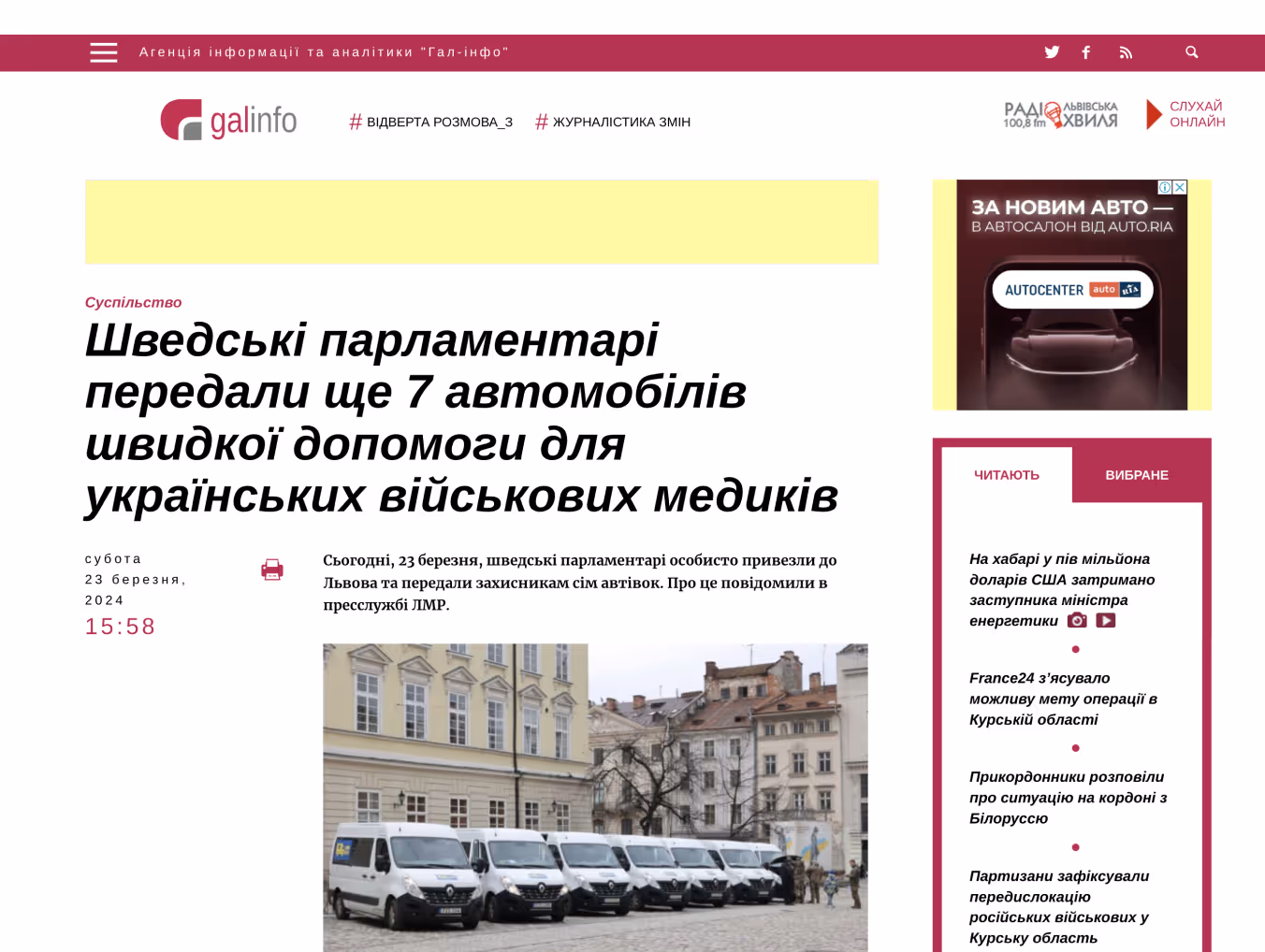This screenshot has height=952, width=1265.
Task: Click AUTOCENTER button in ad
Action: tap(1072, 290)
